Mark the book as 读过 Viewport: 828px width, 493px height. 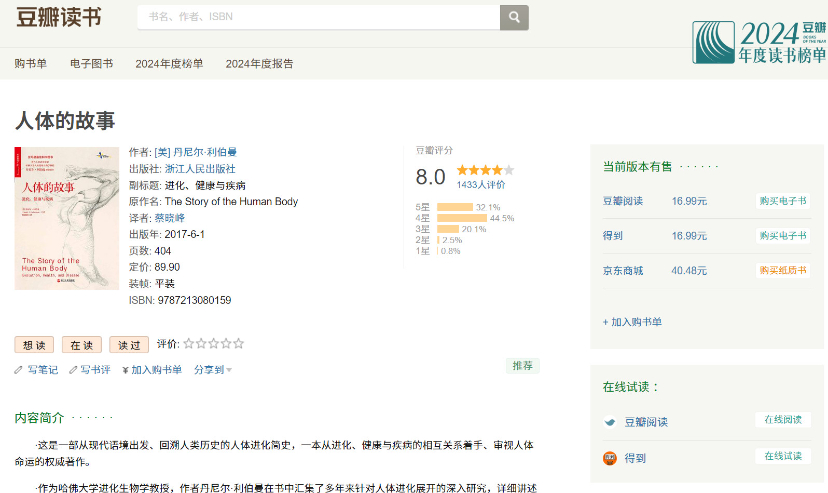point(129,345)
